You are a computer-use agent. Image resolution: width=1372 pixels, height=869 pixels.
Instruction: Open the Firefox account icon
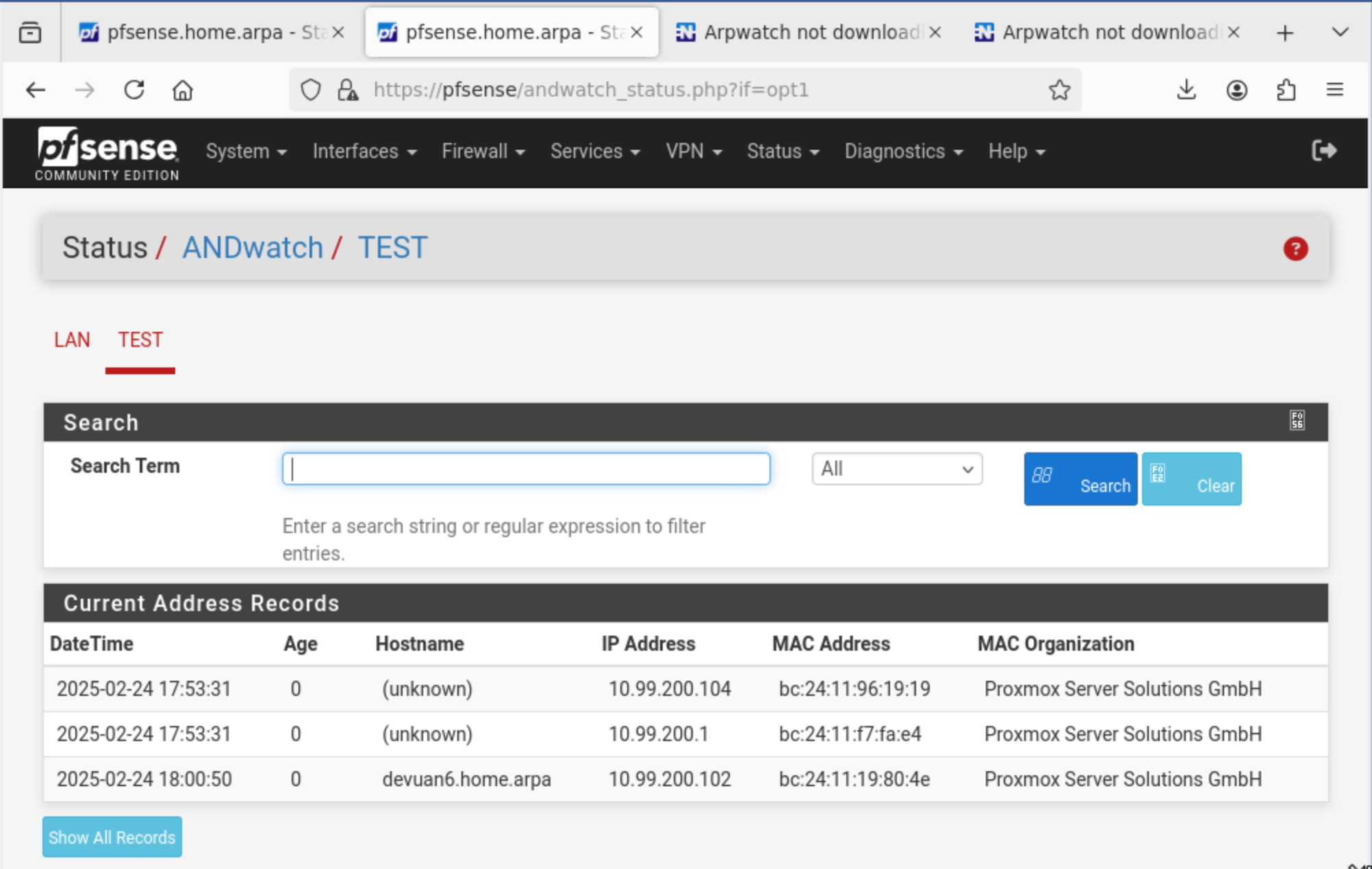1236,90
